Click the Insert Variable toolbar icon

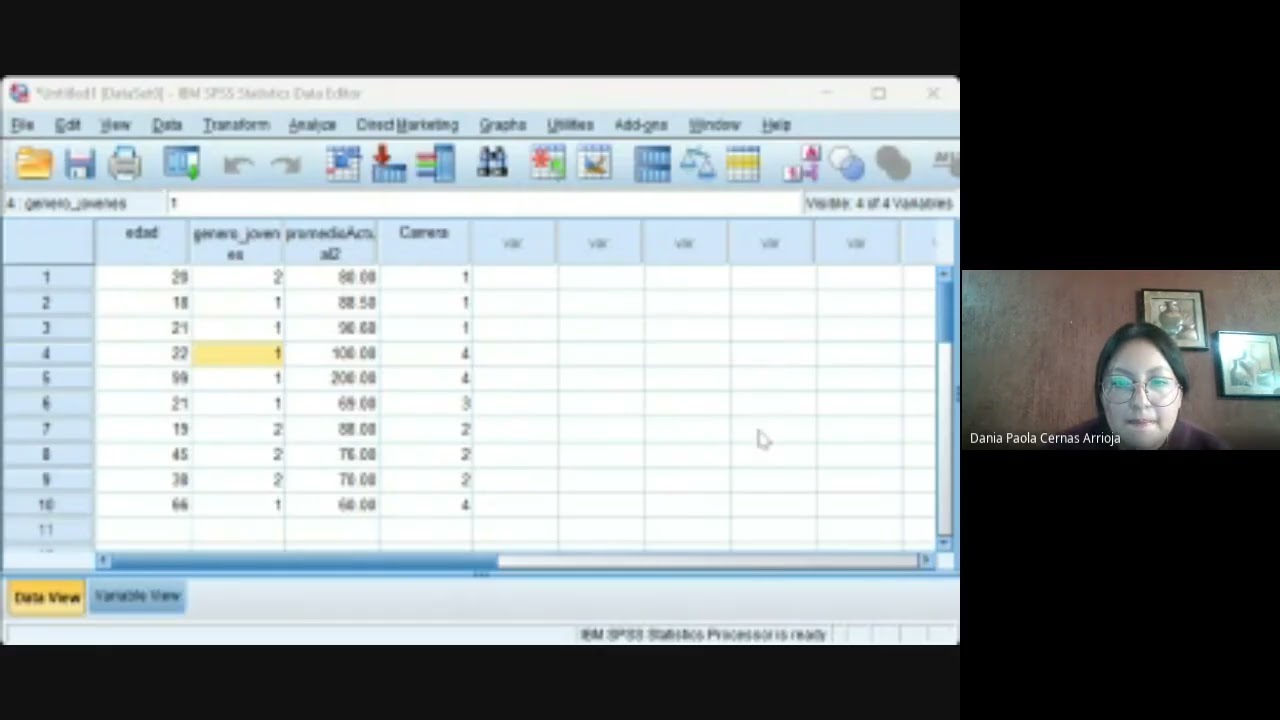click(594, 164)
